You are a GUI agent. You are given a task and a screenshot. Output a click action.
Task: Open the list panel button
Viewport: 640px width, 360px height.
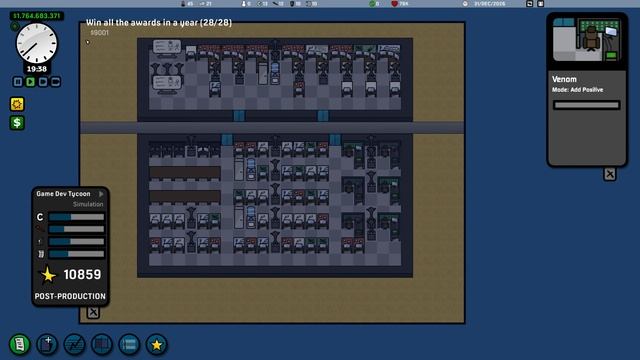point(129,344)
